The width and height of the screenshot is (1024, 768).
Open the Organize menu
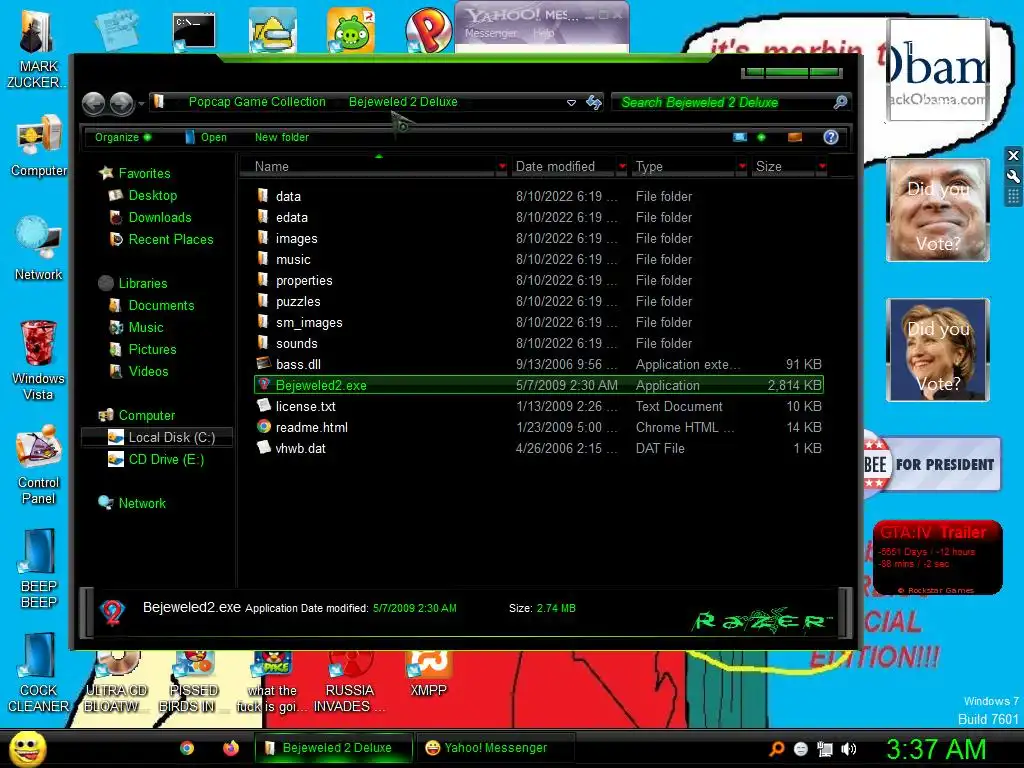tap(123, 137)
